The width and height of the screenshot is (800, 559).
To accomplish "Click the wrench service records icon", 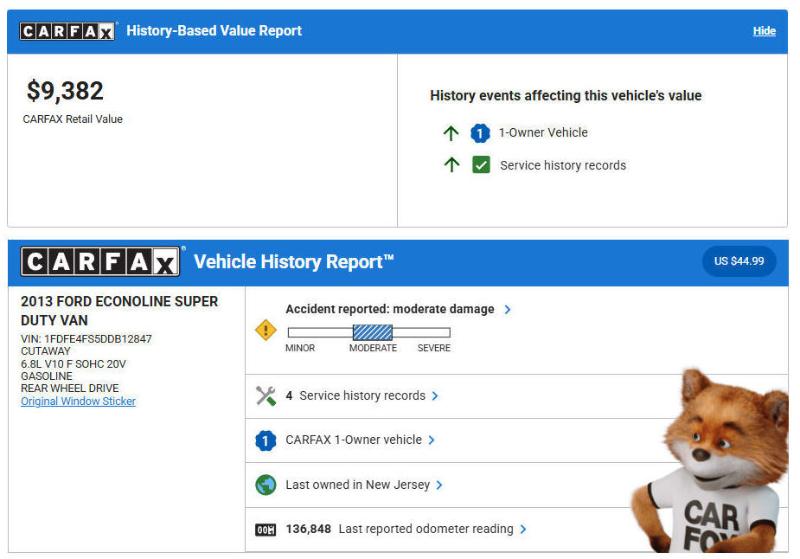I will pyautogui.click(x=266, y=396).
